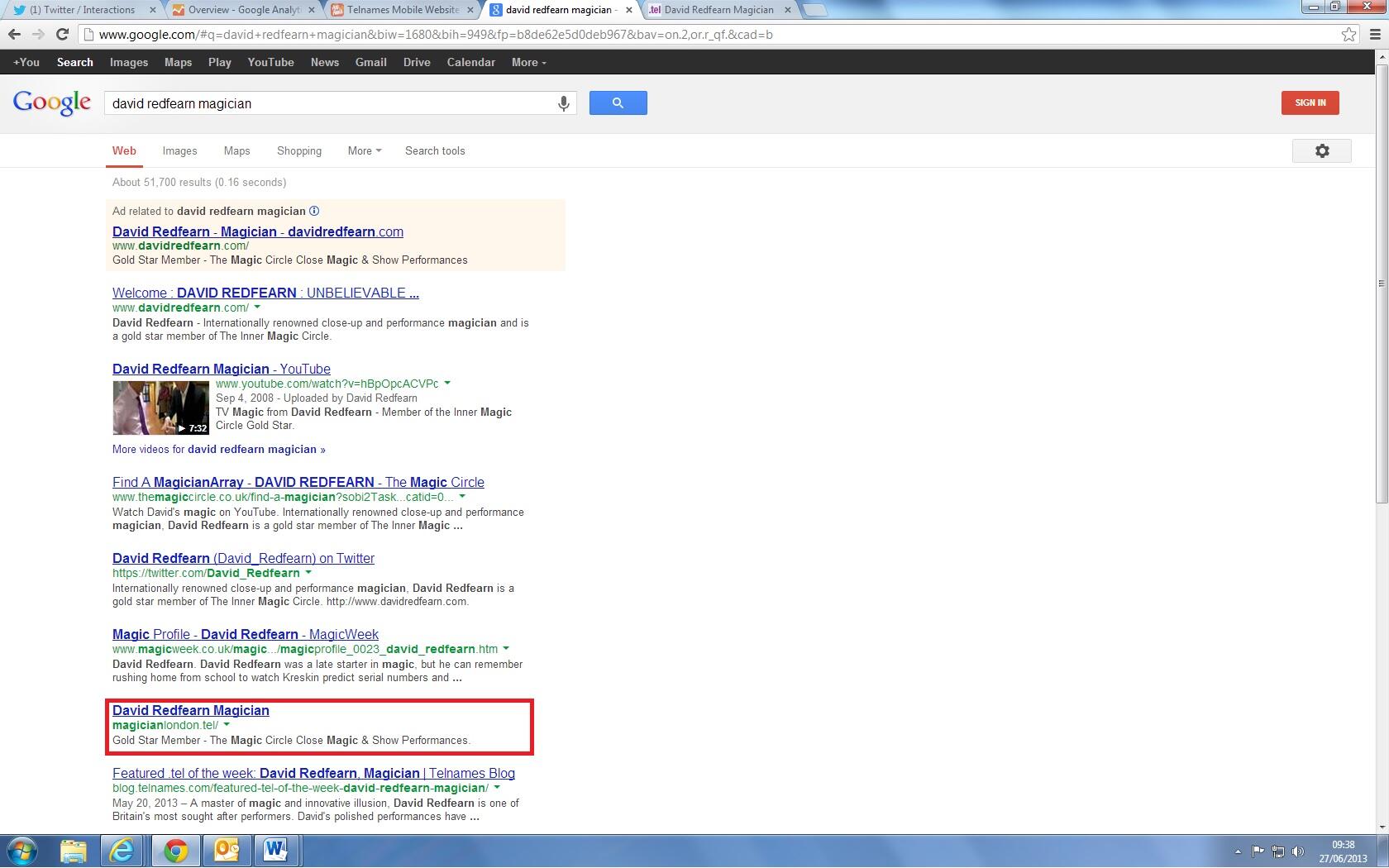Expand arrow next to YouTube result URL
This screenshot has width=1389, height=868.
447,384
